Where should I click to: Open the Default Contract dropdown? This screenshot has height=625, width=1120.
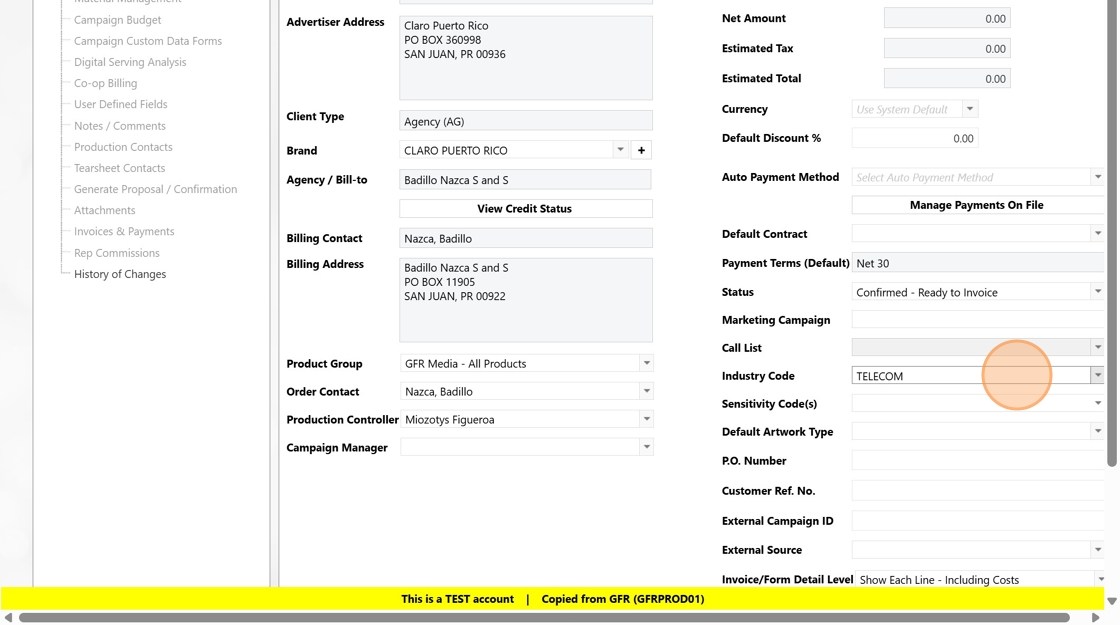click(1097, 233)
